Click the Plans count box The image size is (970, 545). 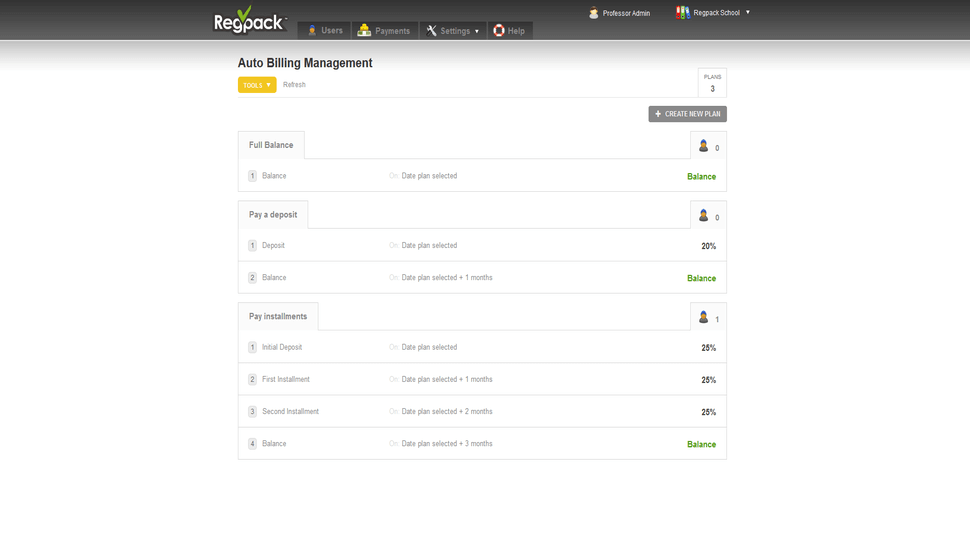pos(712,83)
